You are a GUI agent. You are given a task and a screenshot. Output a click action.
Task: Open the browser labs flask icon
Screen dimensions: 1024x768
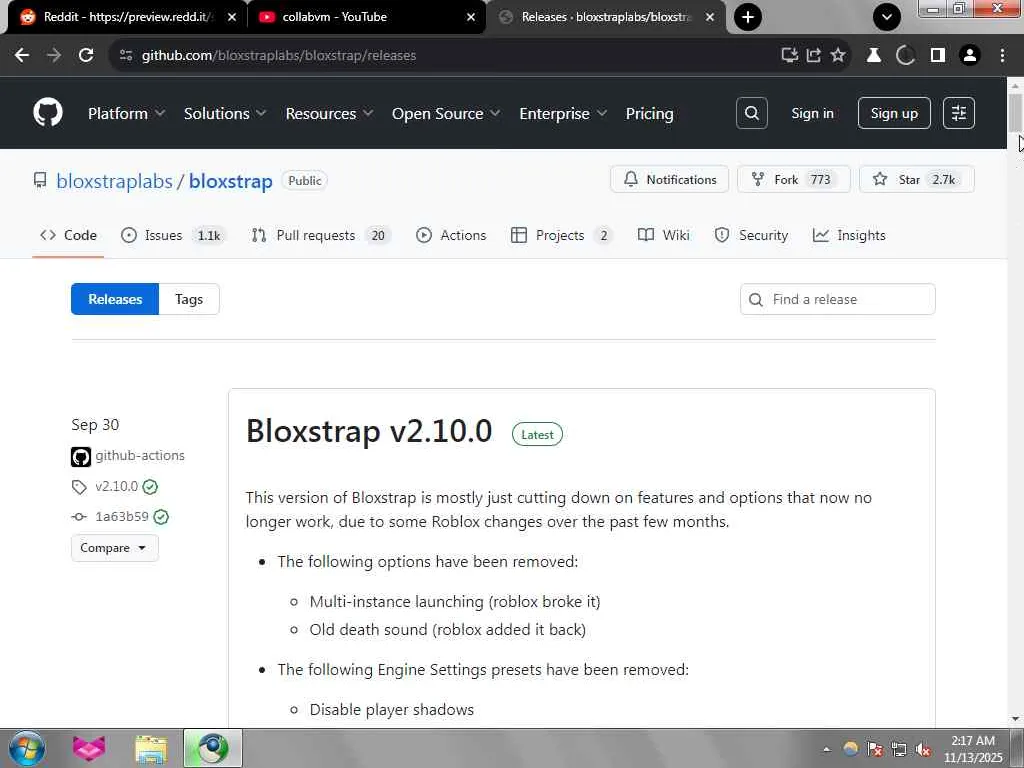point(874,55)
